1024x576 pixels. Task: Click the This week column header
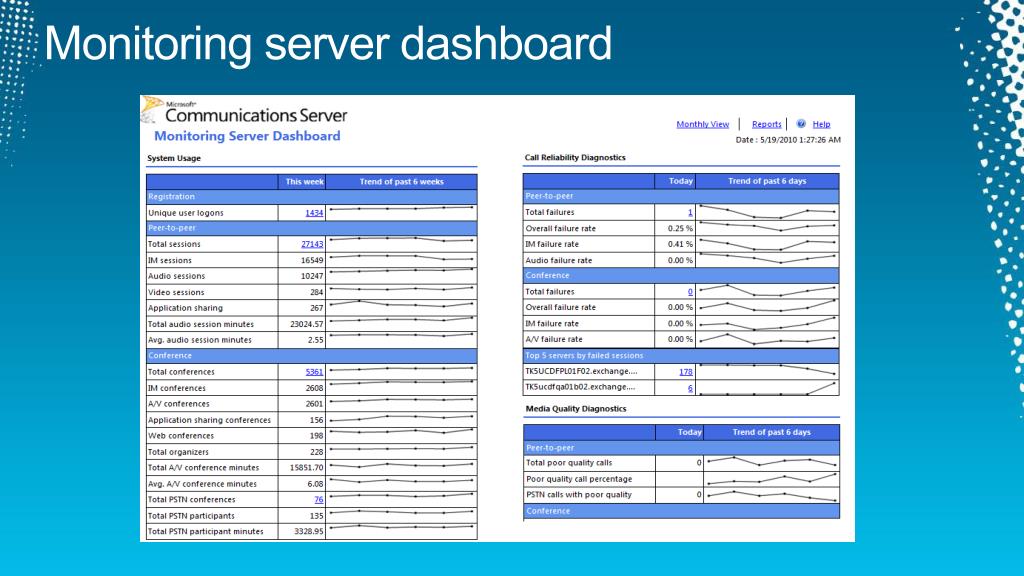coord(304,182)
